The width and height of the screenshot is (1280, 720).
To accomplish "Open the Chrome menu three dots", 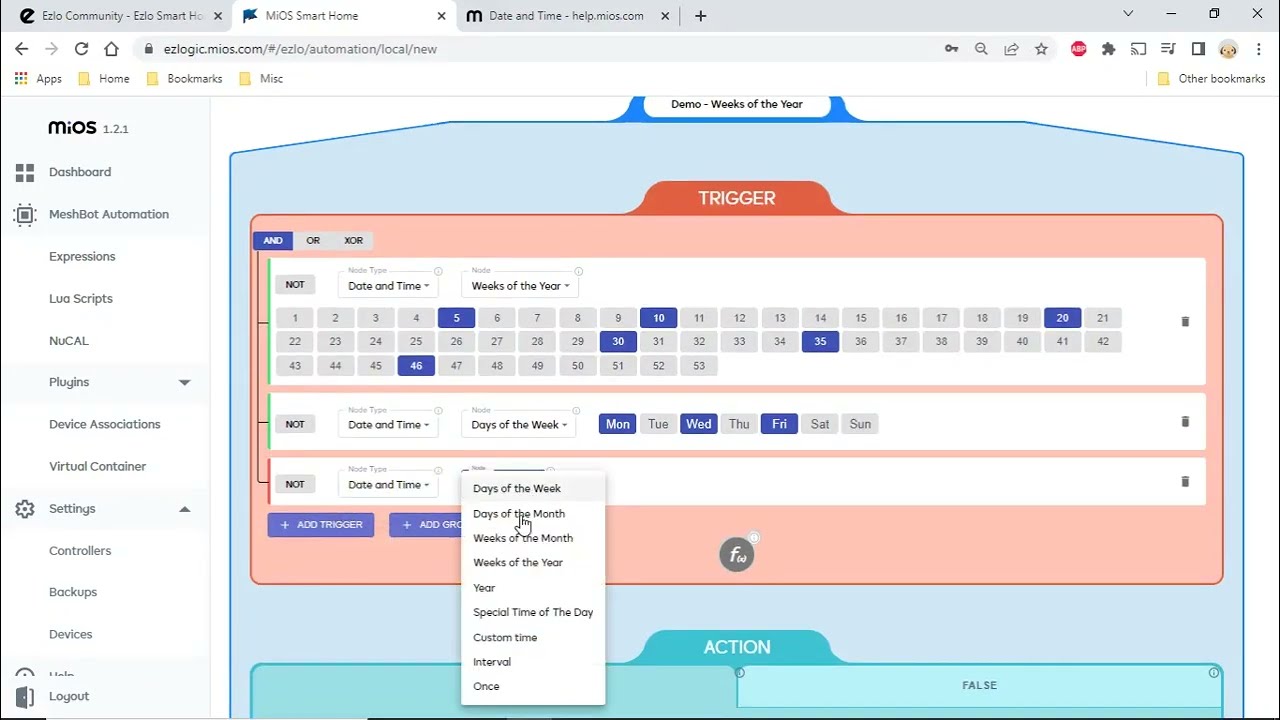I will click(1258, 48).
